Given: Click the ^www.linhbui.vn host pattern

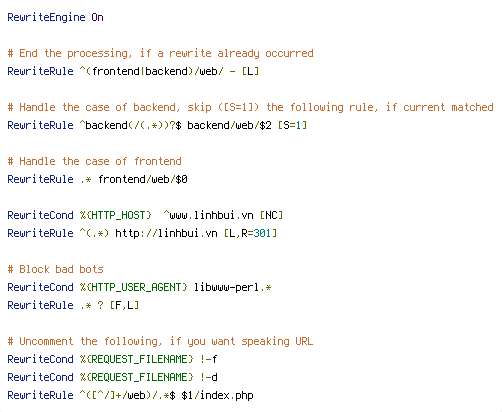Looking at the screenshot, I should coord(208,215).
